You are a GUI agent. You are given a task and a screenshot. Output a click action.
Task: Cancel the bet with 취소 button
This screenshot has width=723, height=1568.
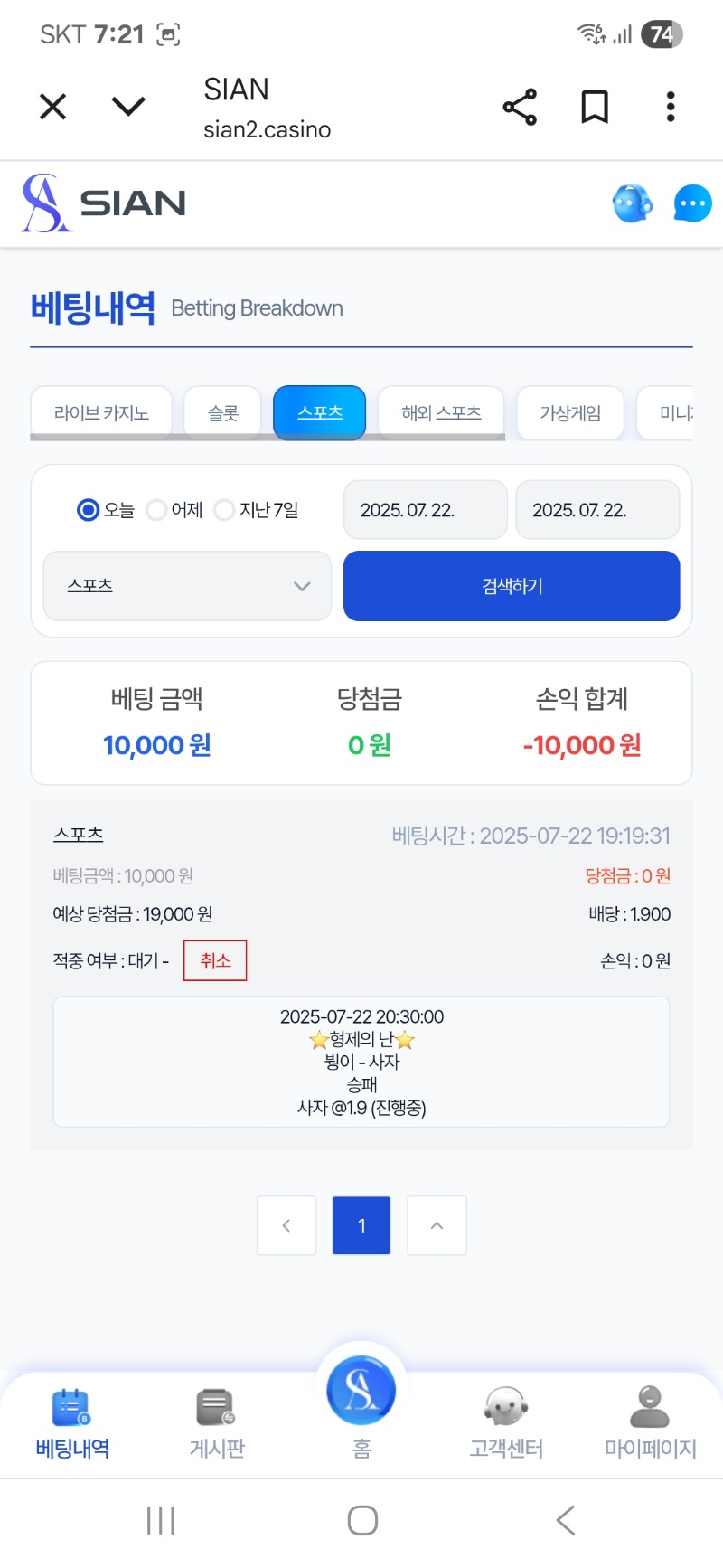[215, 960]
